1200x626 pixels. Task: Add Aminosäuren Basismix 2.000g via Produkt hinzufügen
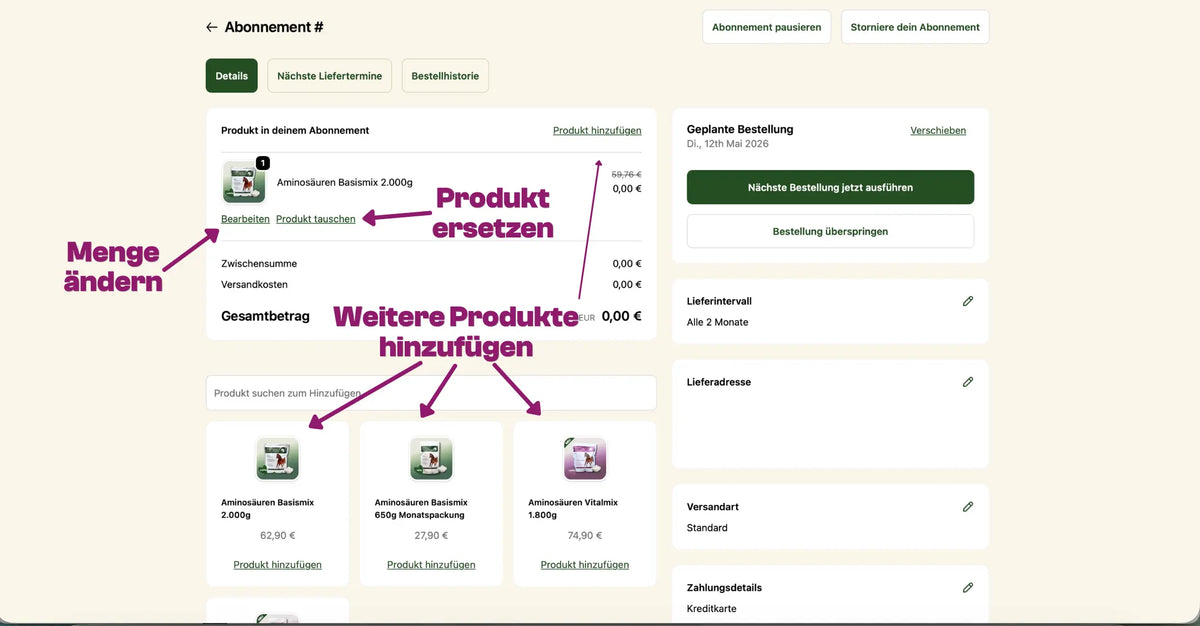[278, 565]
